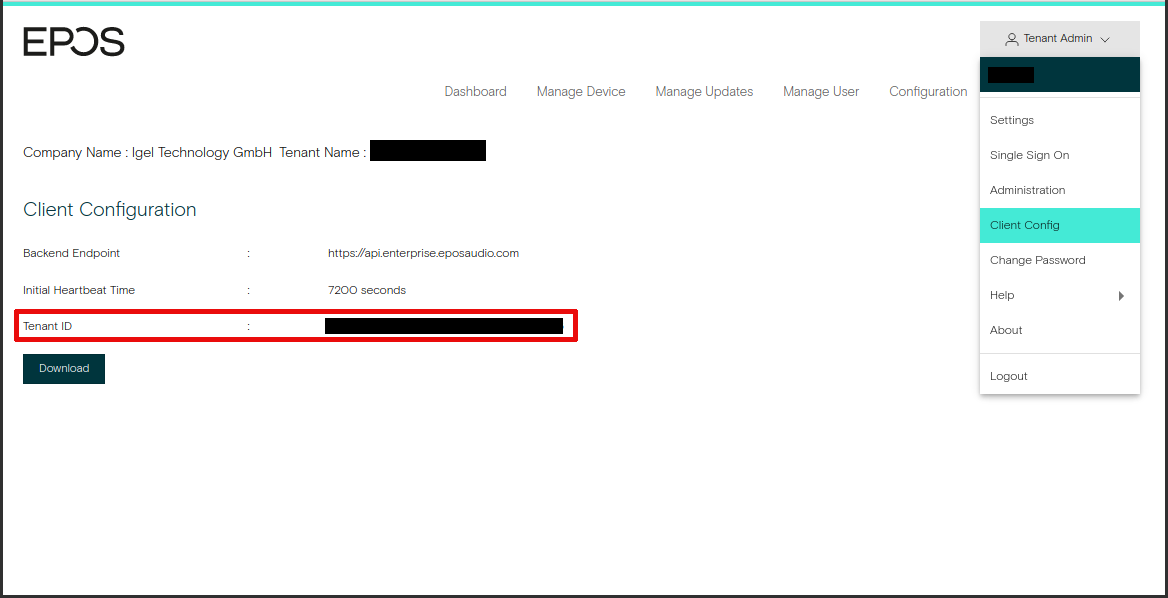Select the Configuration tab
The height and width of the screenshot is (598, 1168).
[928, 91]
